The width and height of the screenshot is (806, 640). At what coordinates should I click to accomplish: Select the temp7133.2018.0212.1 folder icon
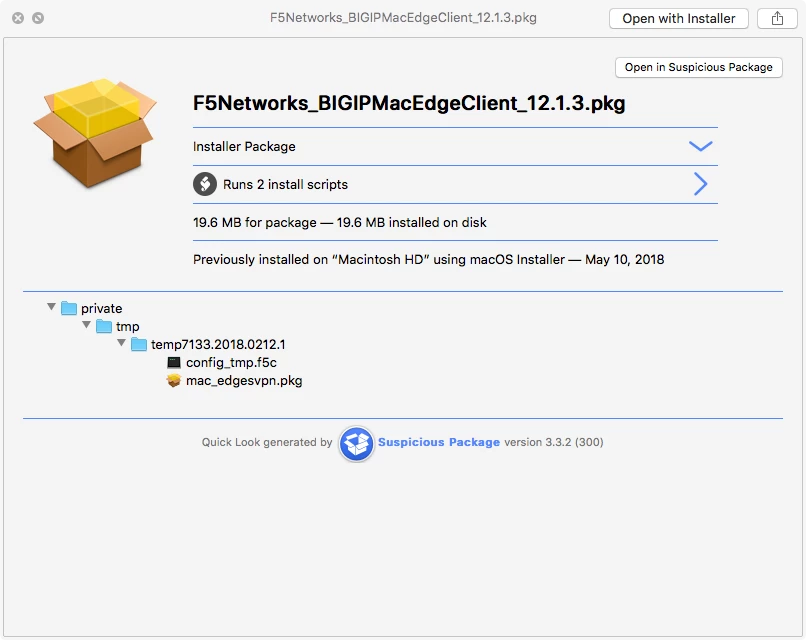(x=139, y=344)
